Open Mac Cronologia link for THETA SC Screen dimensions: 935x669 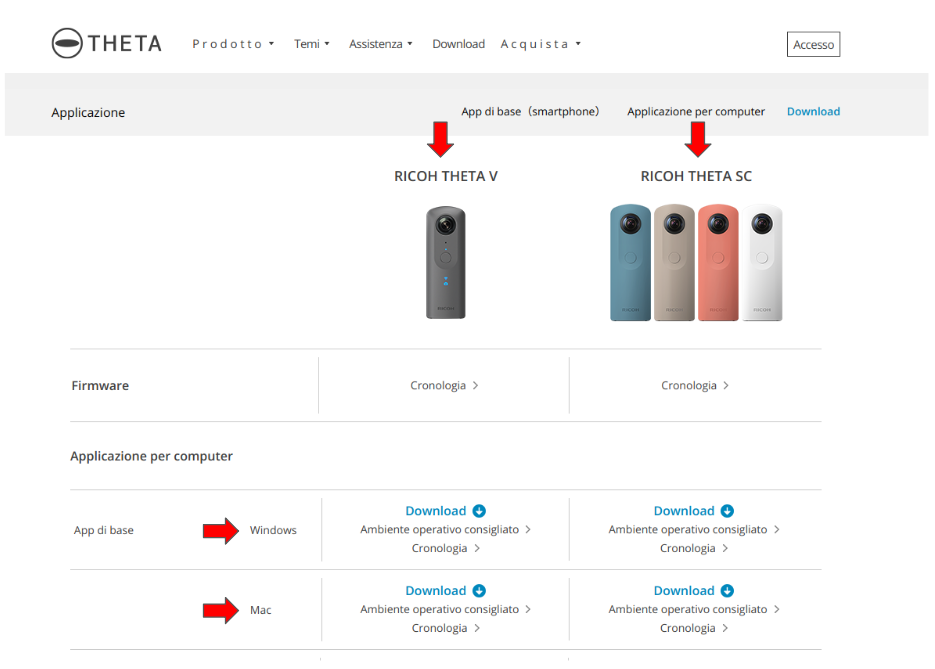[693, 628]
